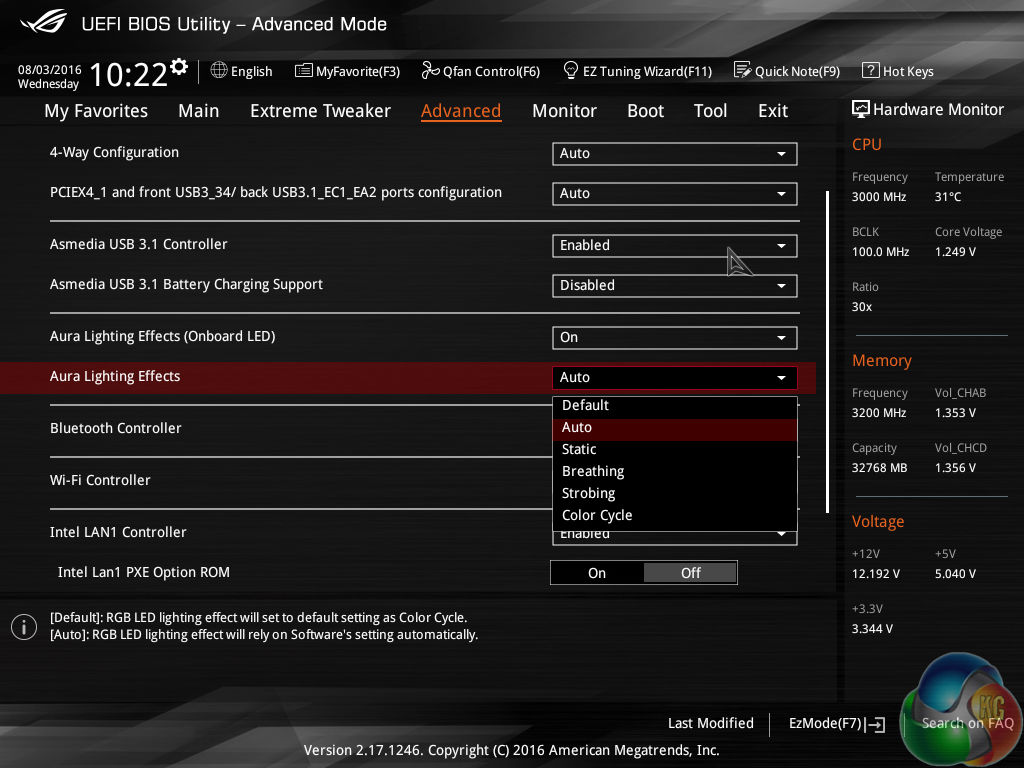Open the Tool tab
Screen dimensions: 1024x768
pyautogui.click(x=710, y=111)
